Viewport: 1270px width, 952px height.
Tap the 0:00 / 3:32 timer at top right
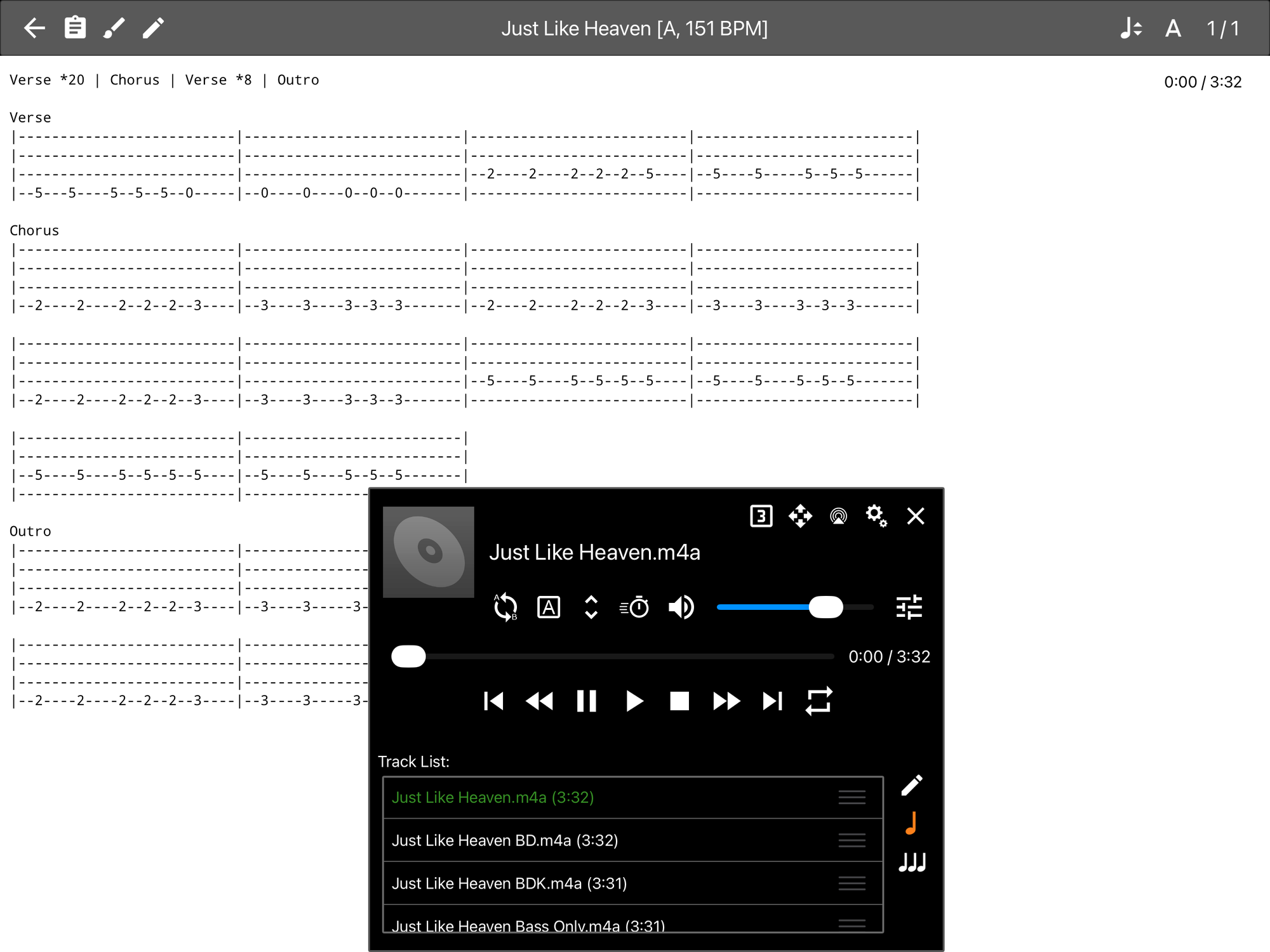pyautogui.click(x=1203, y=82)
